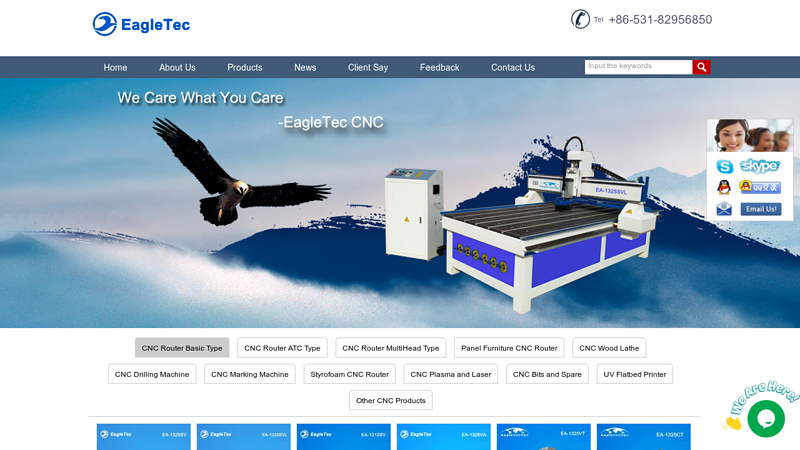Select CNC Router Basic Type tab
The height and width of the screenshot is (450, 800).
182,348
